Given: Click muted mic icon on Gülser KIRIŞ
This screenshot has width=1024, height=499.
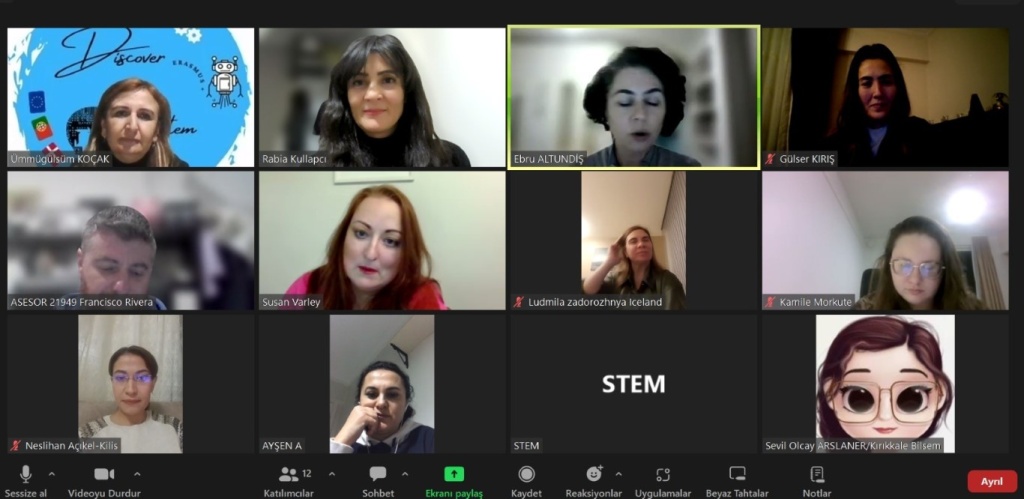Looking at the screenshot, I should point(771,159).
